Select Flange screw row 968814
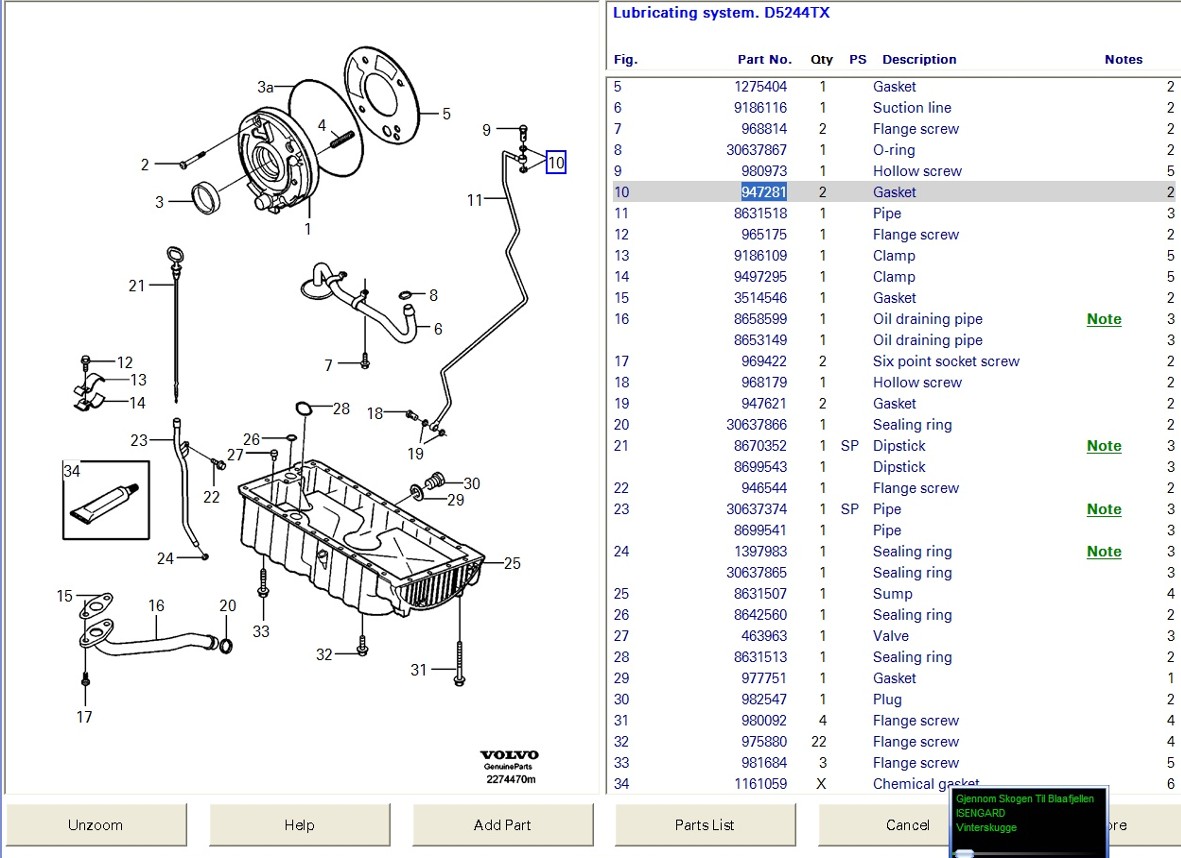This screenshot has height=858, width=1181. (893, 129)
